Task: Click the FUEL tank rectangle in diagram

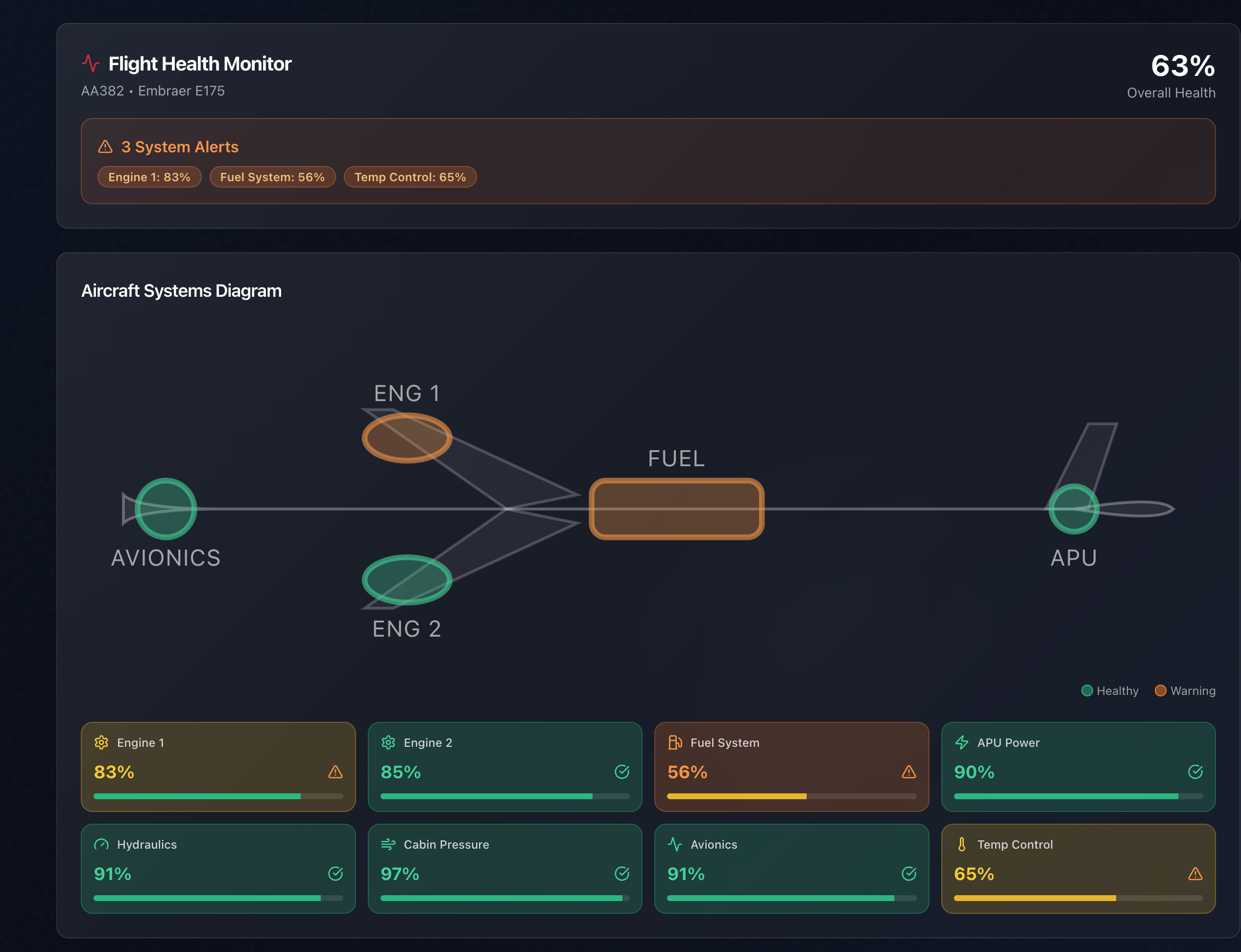Action: pos(677,509)
